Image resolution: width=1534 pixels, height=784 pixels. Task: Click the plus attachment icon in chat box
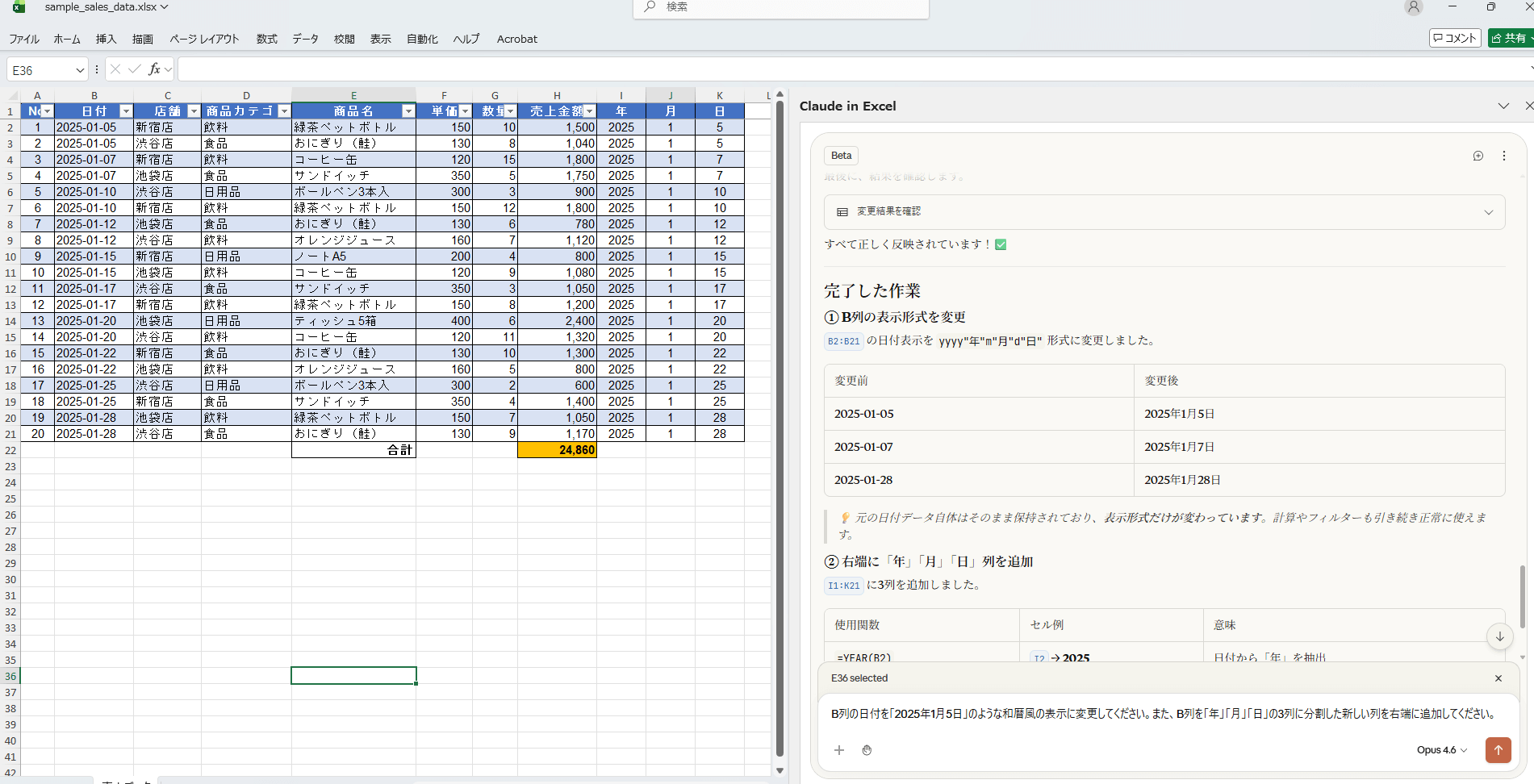pyautogui.click(x=839, y=750)
